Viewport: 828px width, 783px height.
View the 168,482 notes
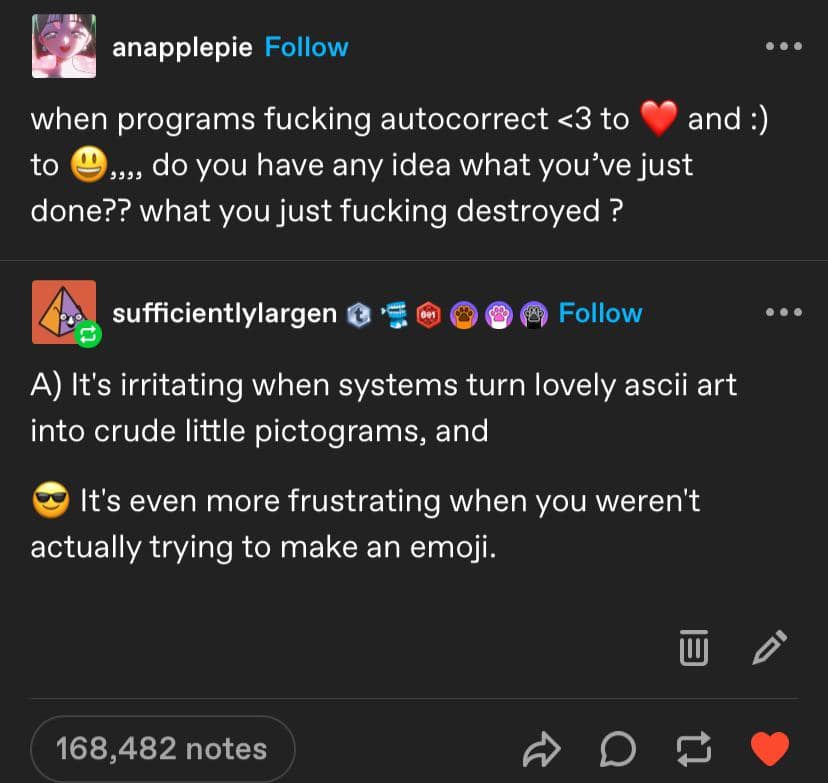point(162,749)
